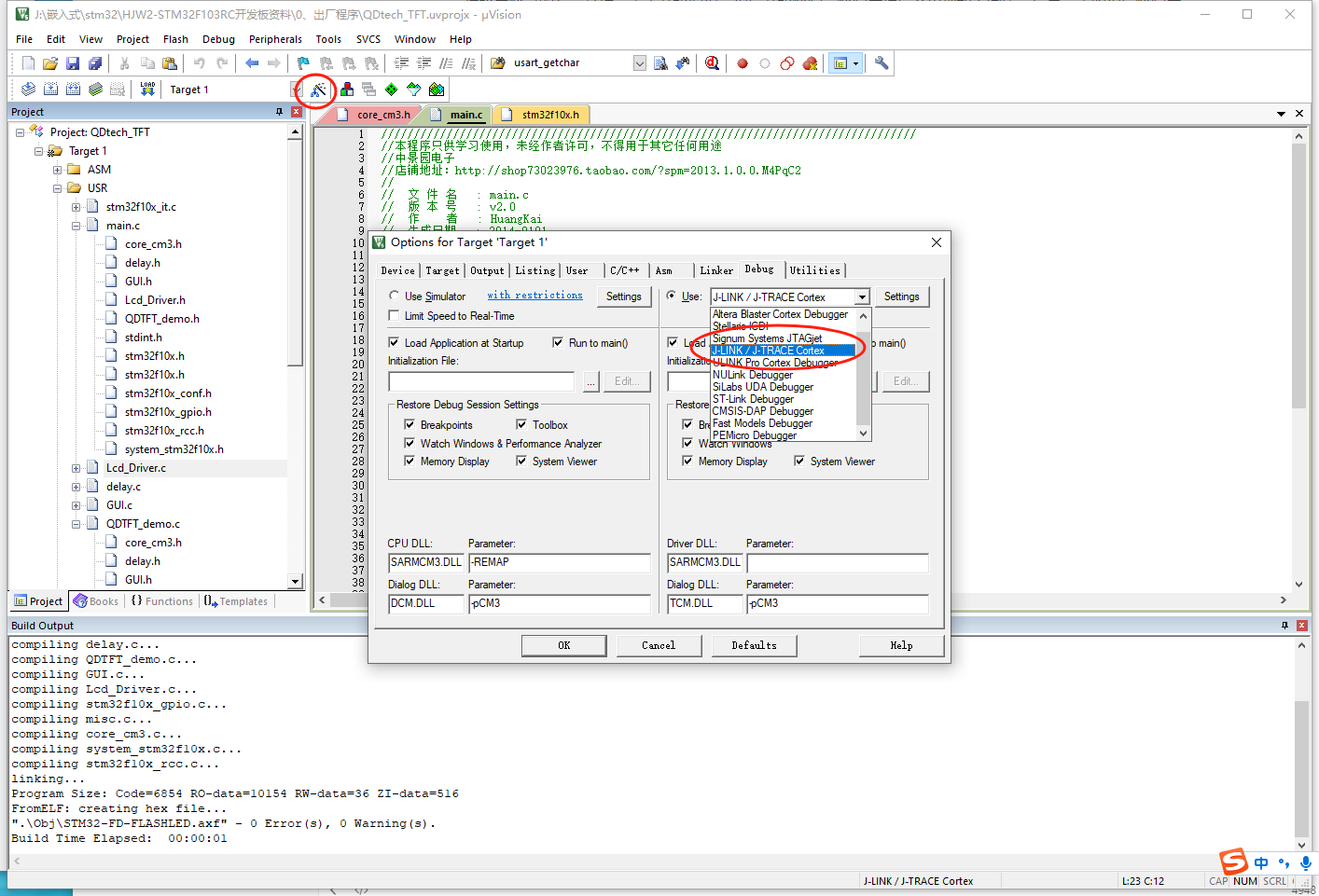
Task: Download code to flash with LOAD icon
Action: (x=147, y=90)
